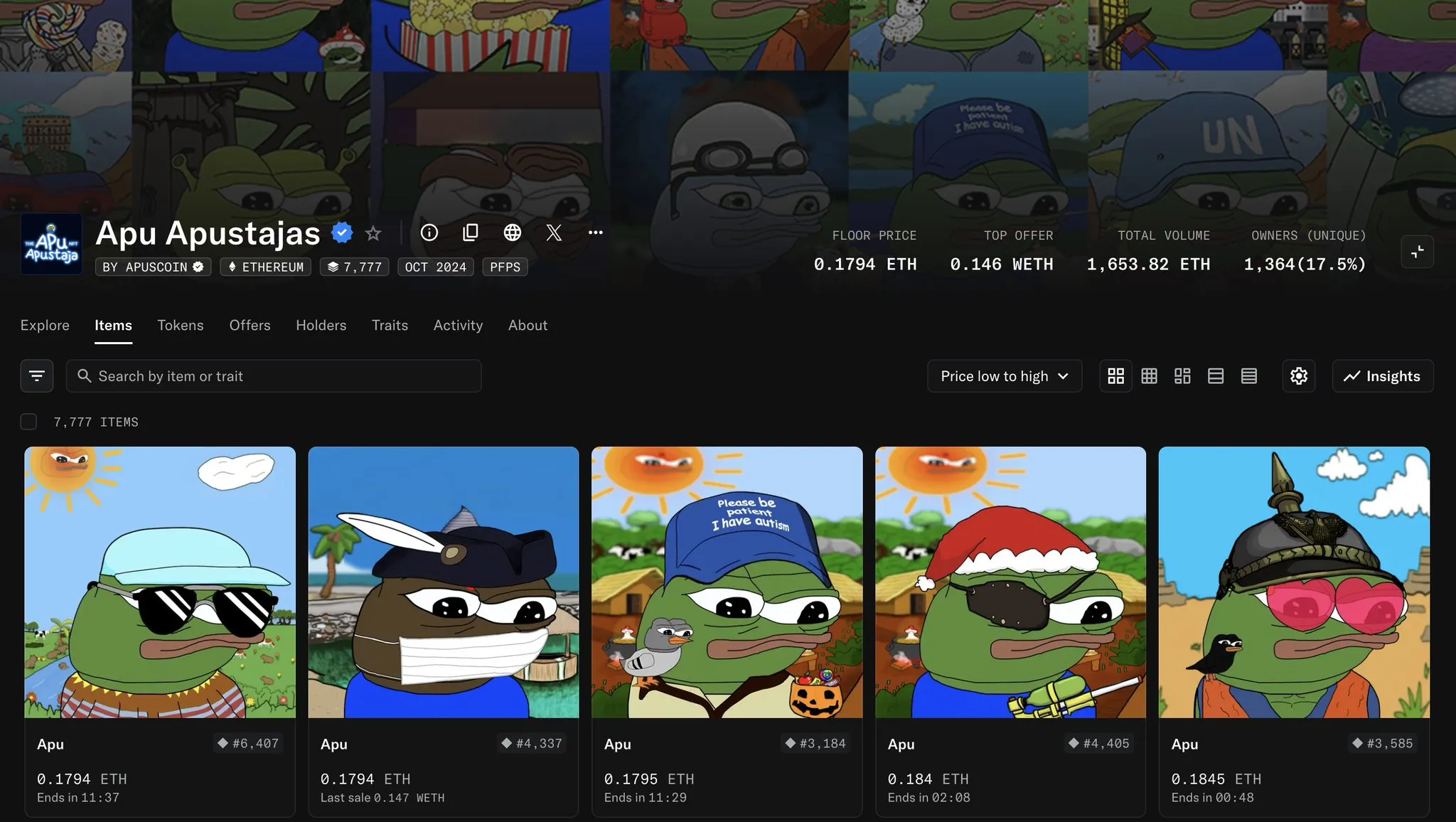Click the 0.184 ETH price
The height and width of the screenshot is (822, 1456).
coord(928,779)
